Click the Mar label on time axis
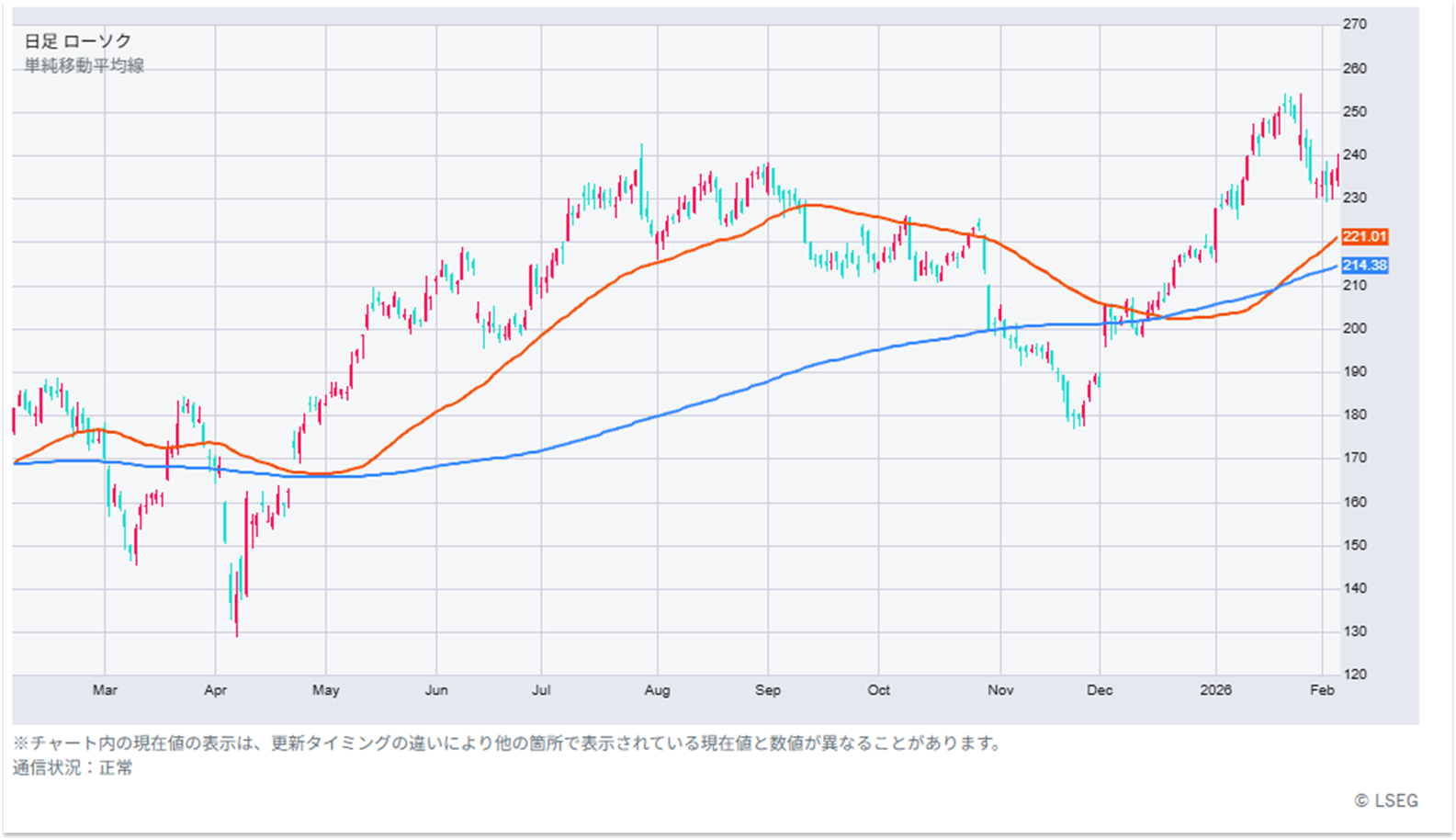Screen dimensions: 1456x840 (x=105, y=690)
